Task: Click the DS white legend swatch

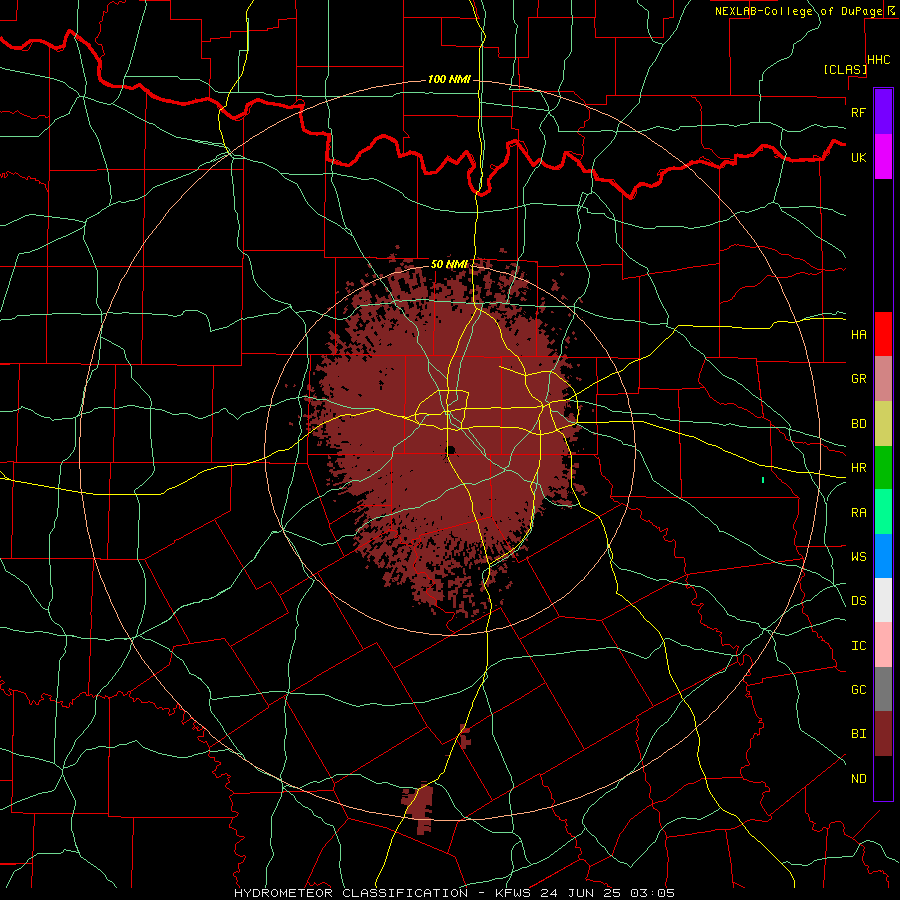Action: tap(883, 600)
